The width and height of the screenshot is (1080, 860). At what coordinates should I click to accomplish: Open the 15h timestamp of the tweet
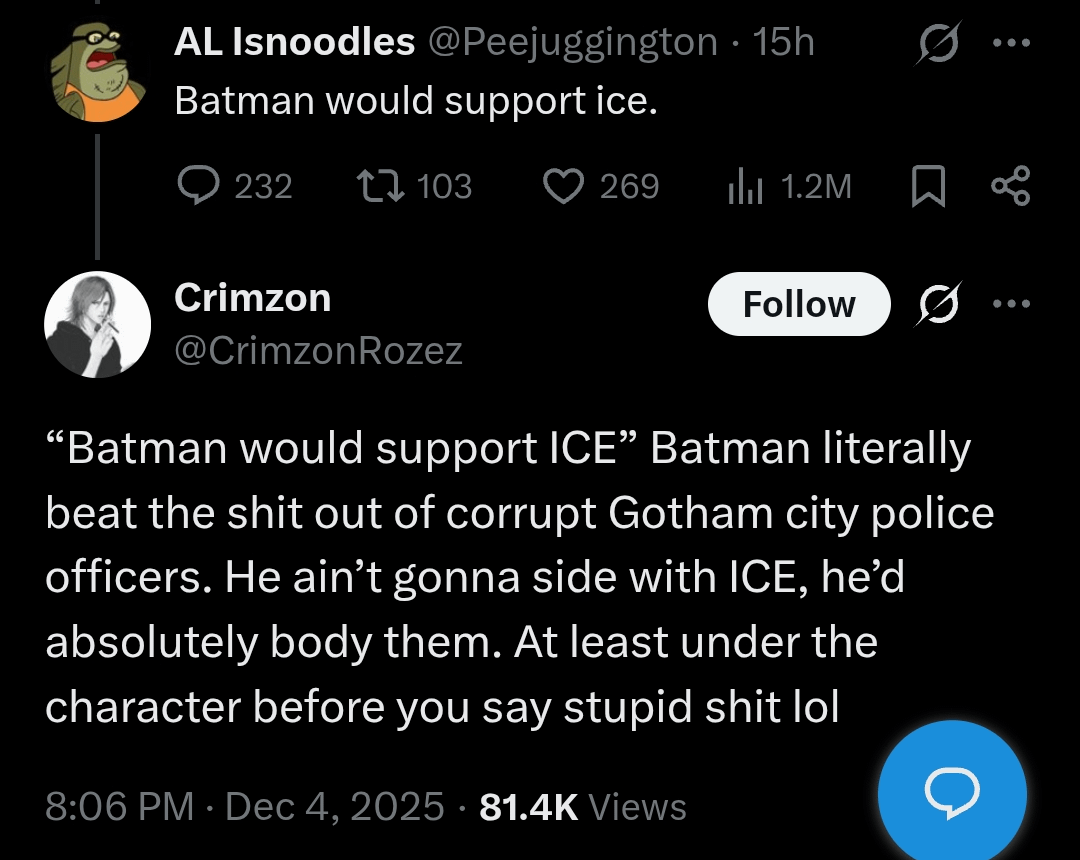(x=784, y=42)
